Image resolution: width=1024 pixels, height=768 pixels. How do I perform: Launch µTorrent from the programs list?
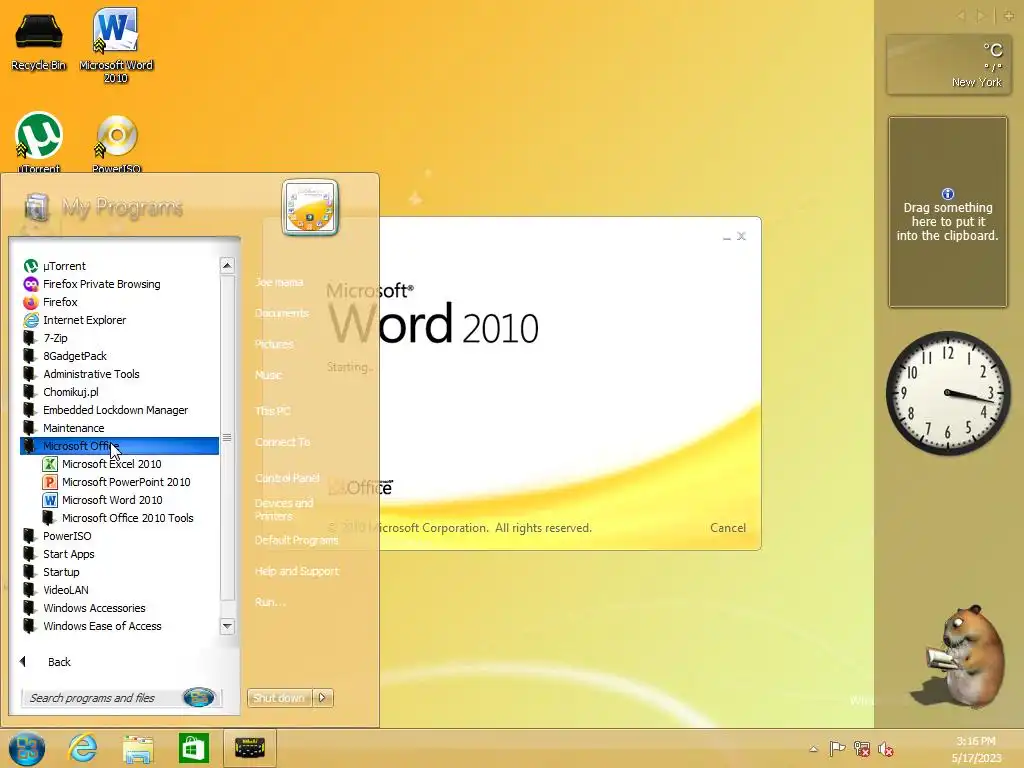point(64,266)
